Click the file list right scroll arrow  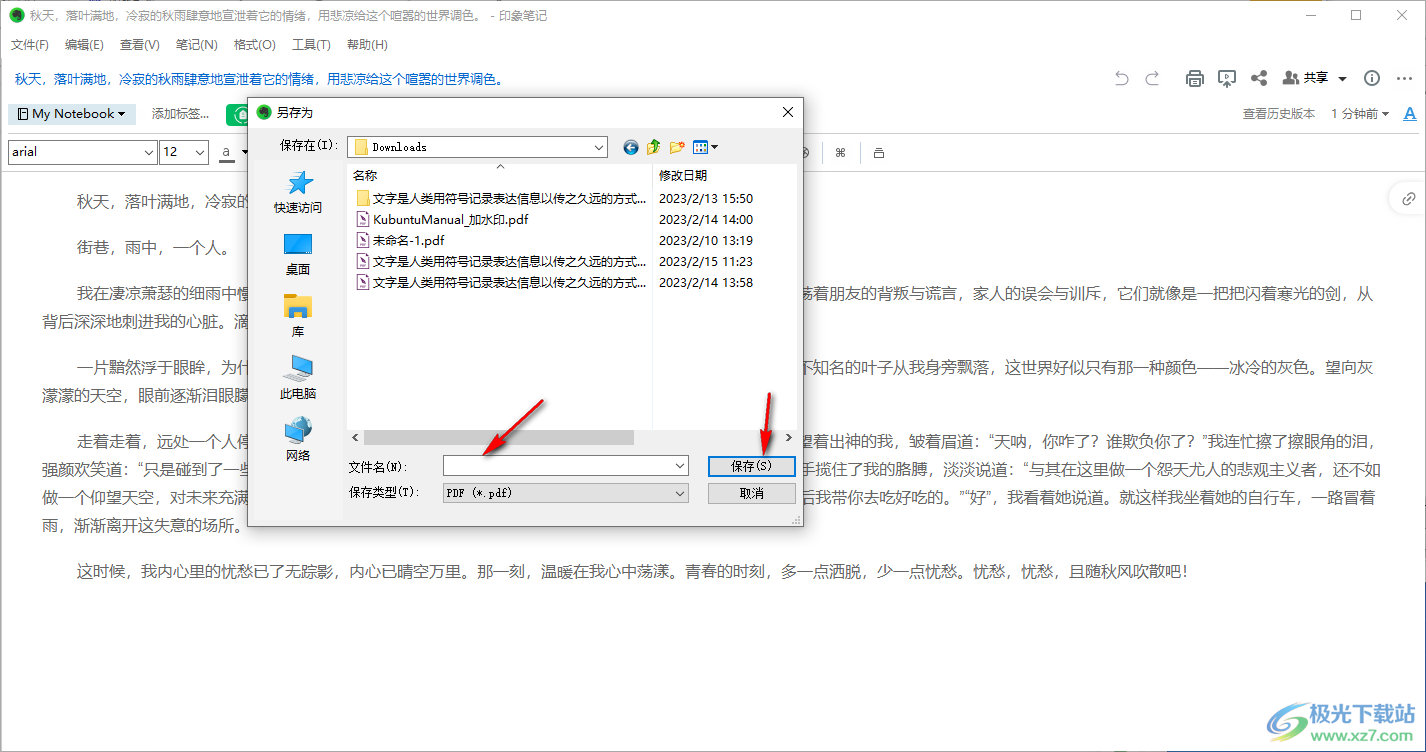791,437
